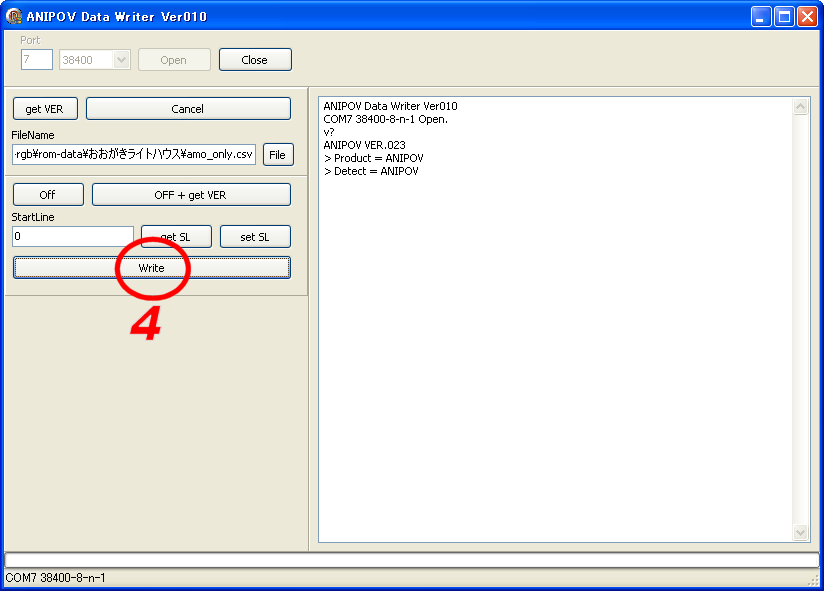Focus the StartLine value field
Screen dimensions: 824x591
pyautogui.click(x=73, y=236)
